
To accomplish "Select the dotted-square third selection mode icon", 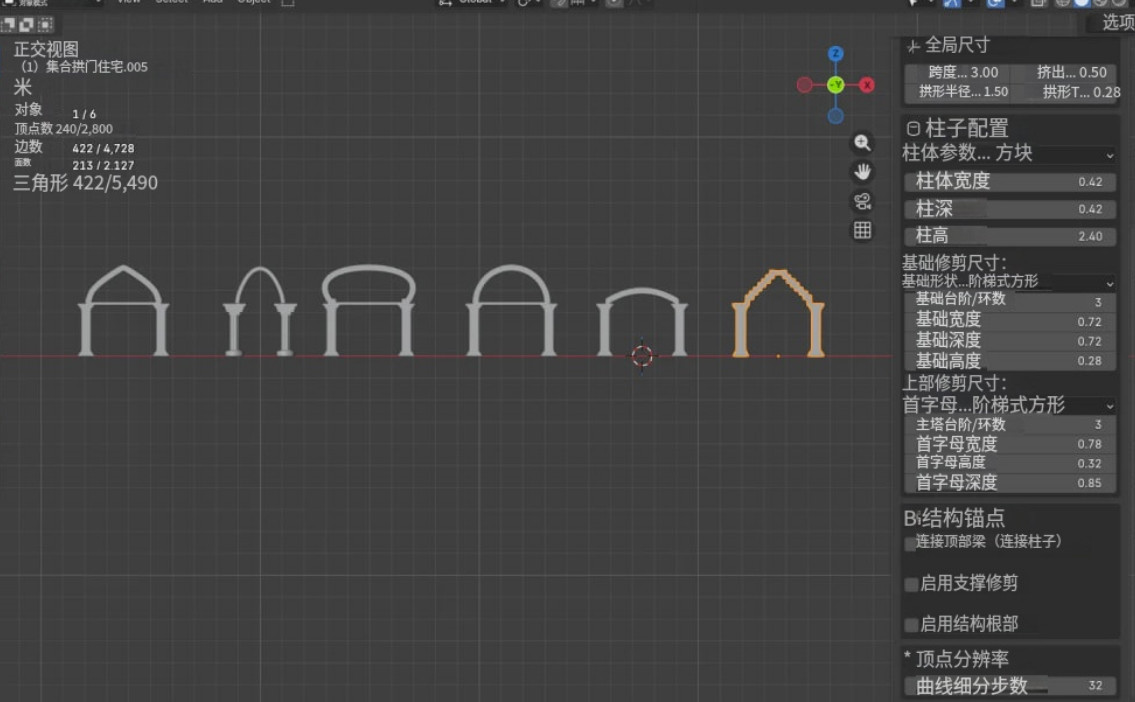I will coord(46,25).
